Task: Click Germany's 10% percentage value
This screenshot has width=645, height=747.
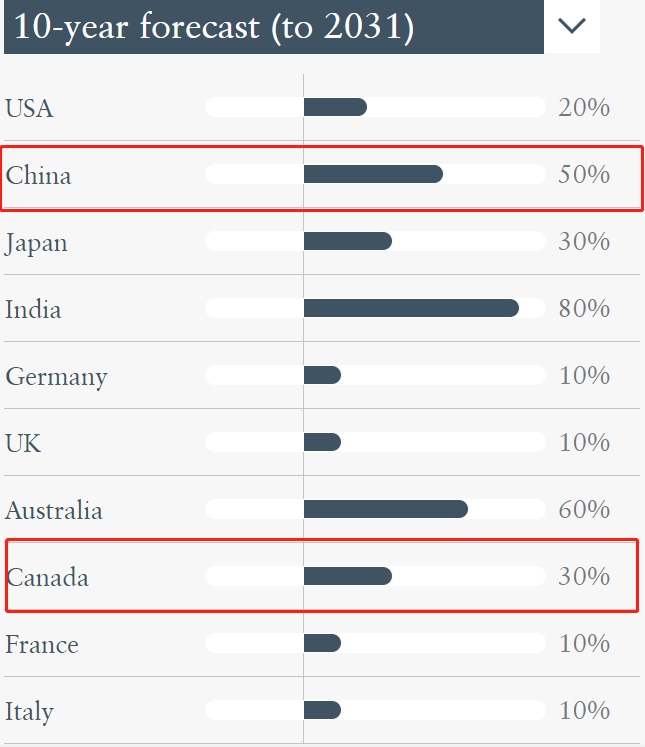Action: 584,376
